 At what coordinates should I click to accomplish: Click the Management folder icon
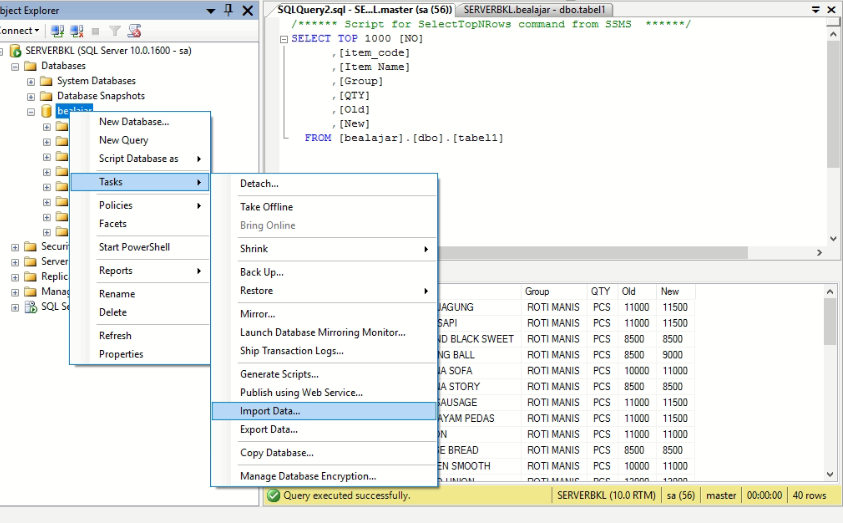pos(31,291)
